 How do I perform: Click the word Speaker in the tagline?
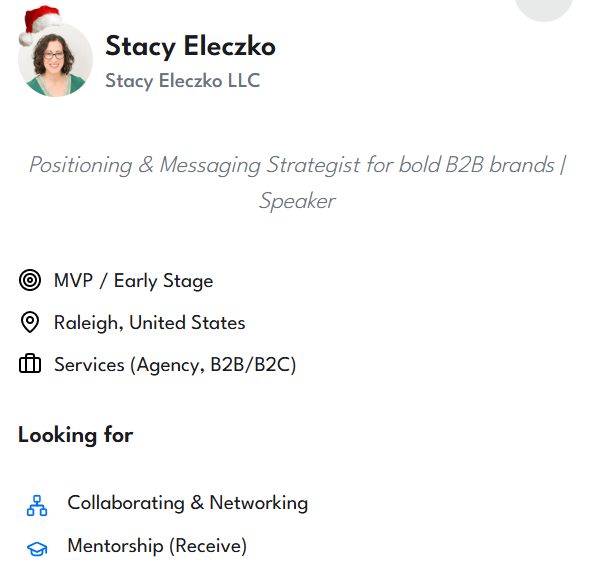click(x=297, y=201)
